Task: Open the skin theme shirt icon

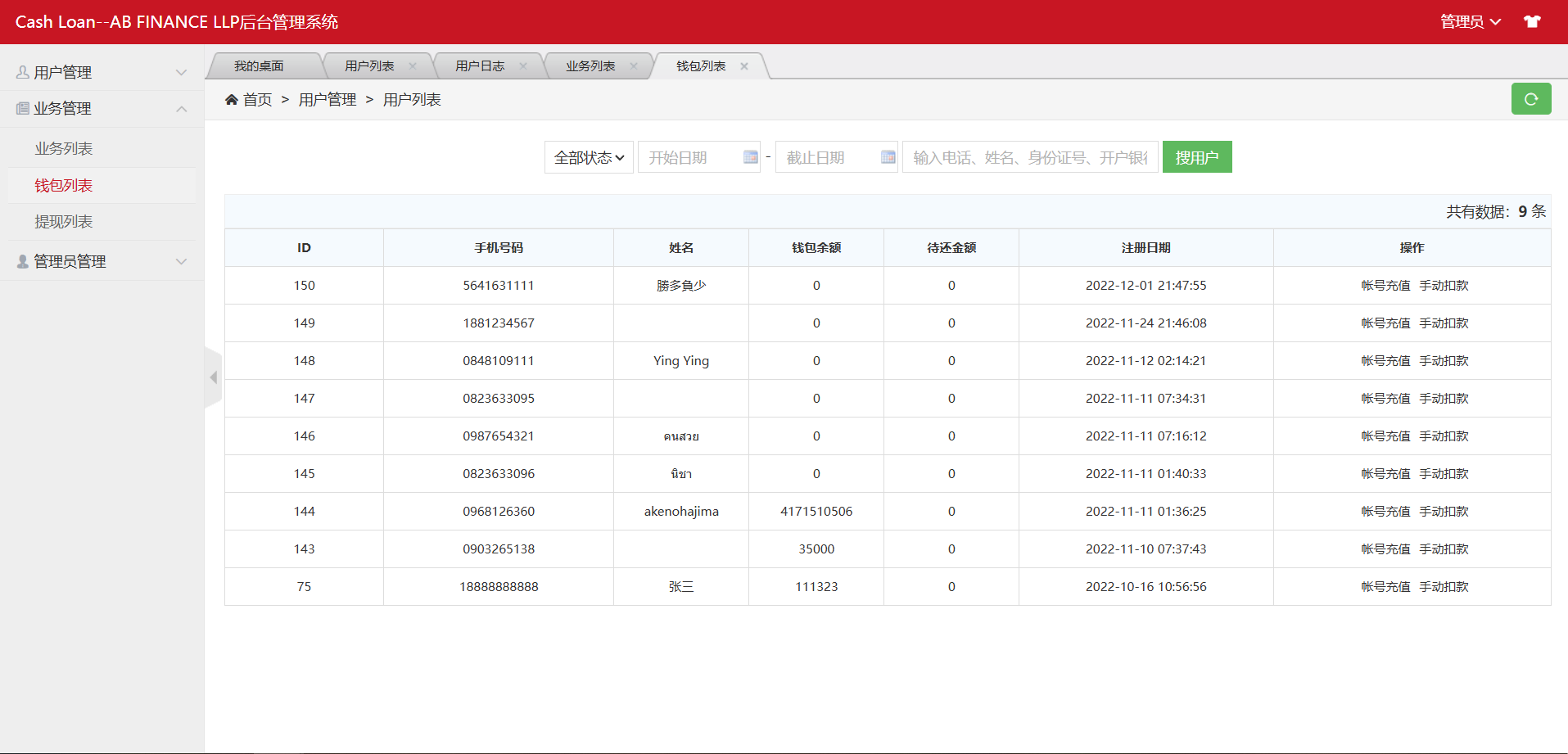Action: coord(1532,22)
